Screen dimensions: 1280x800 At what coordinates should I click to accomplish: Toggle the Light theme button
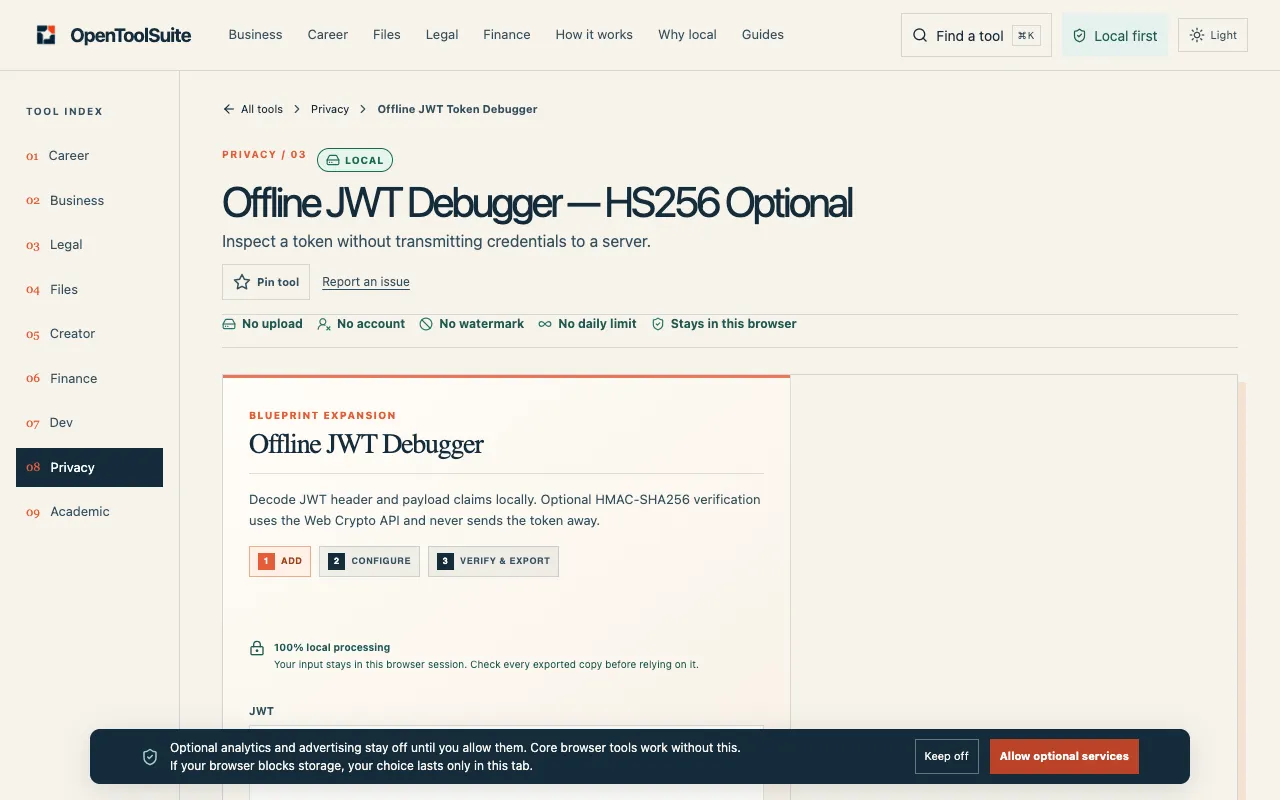coord(1213,35)
